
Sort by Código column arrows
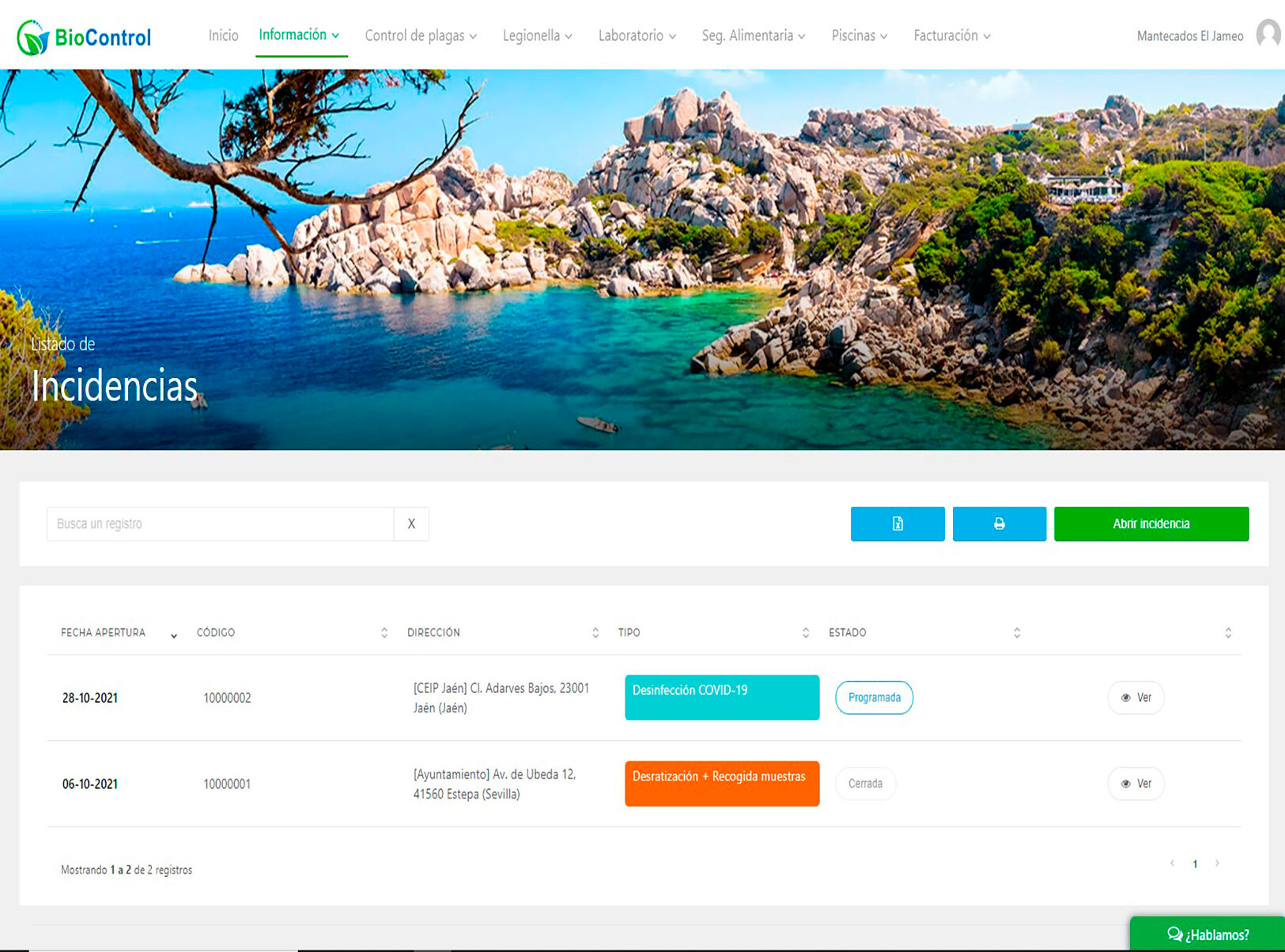[384, 633]
